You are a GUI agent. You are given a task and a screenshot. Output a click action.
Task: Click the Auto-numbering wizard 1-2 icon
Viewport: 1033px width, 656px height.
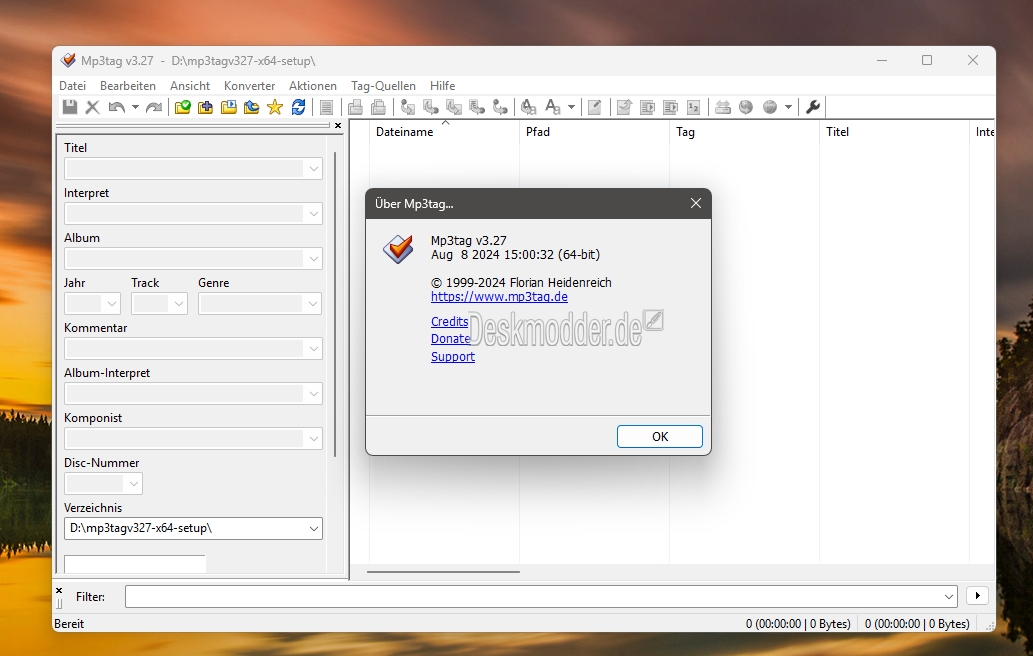click(693, 107)
